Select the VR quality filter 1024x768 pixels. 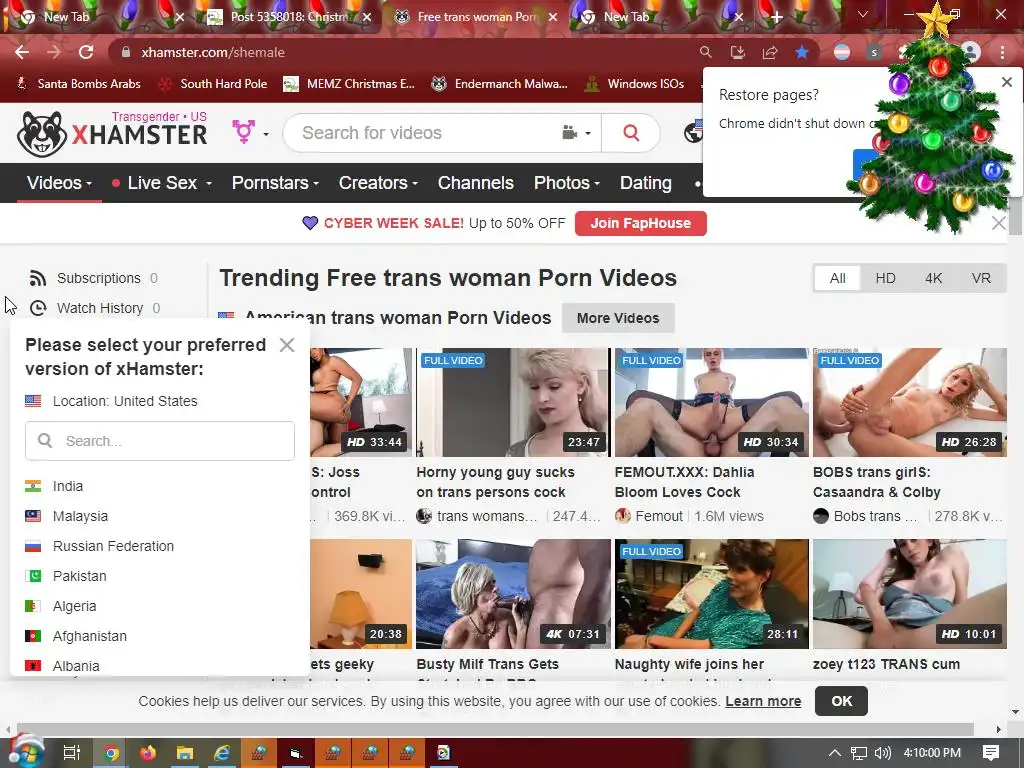coord(981,278)
